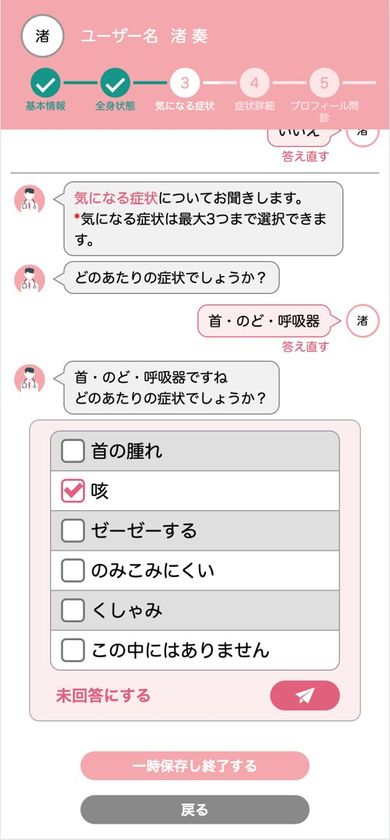Uncheck the 咳 checkbox
The width and height of the screenshot is (390, 840).
pyautogui.click(x=73, y=491)
